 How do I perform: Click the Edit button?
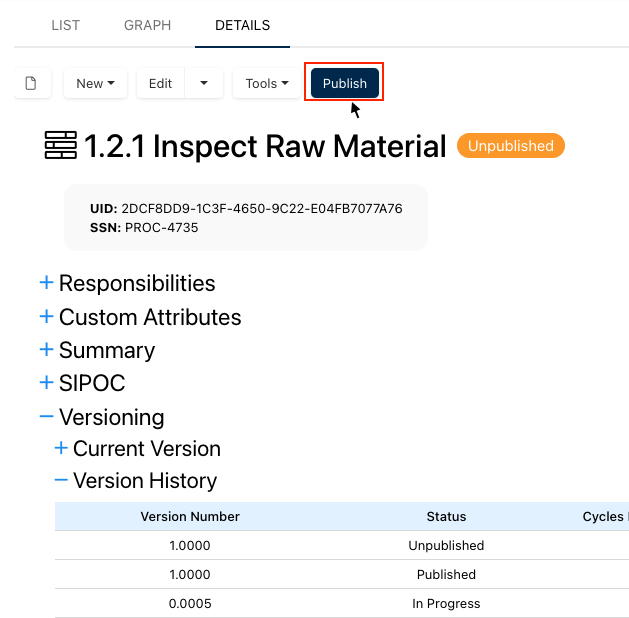[160, 84]
